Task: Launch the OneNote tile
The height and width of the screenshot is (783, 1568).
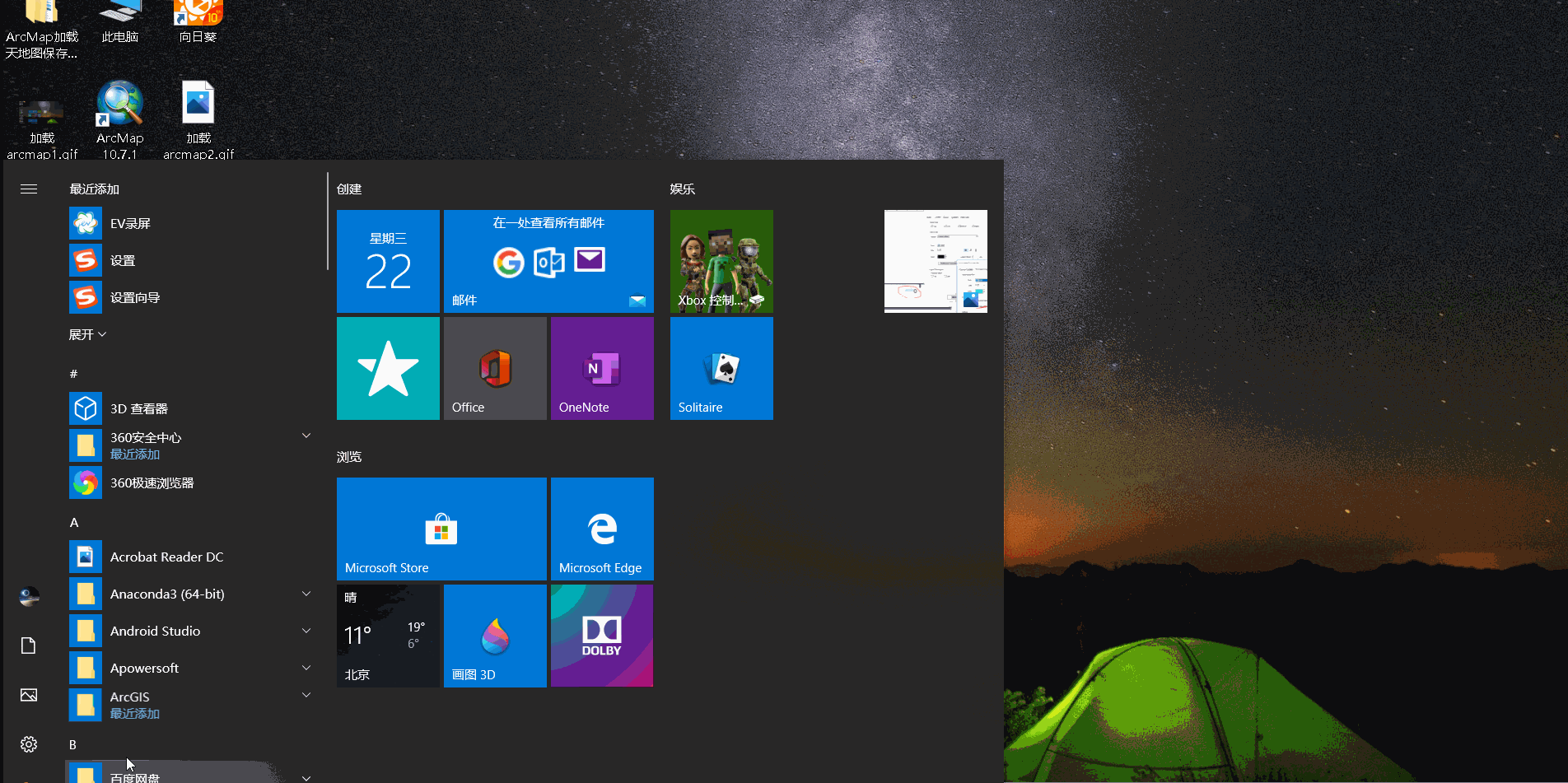Action: (602, 368)
